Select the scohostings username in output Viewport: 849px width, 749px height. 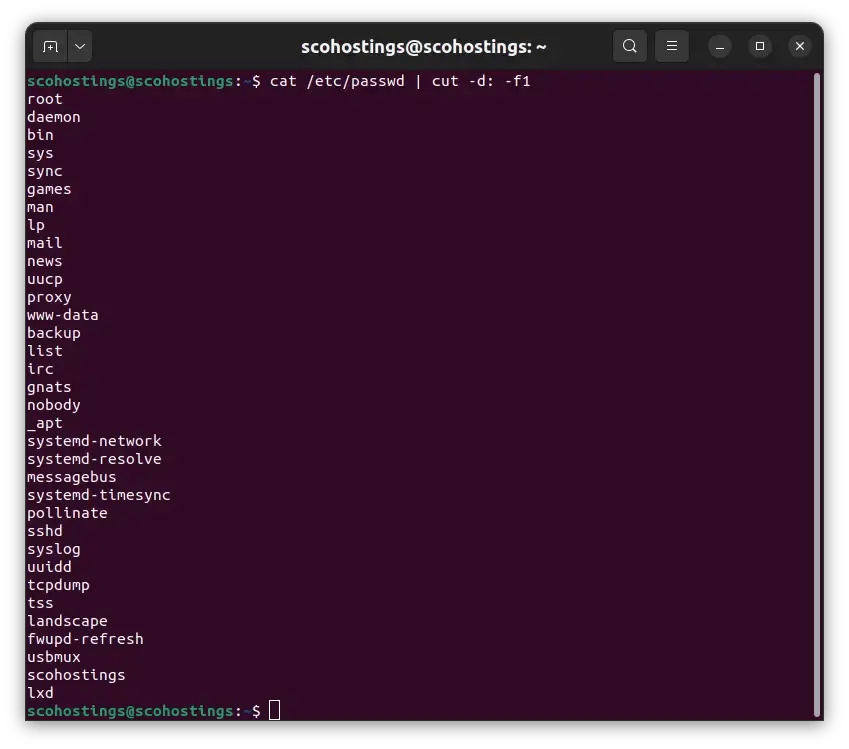tap(76, 675)
